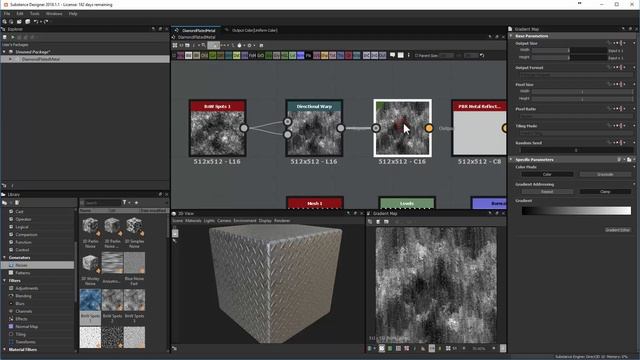Viewport: 640px width, 360px height.
Task: Click the bottom input connector of Directional Warp node
Action: [288, 134]
